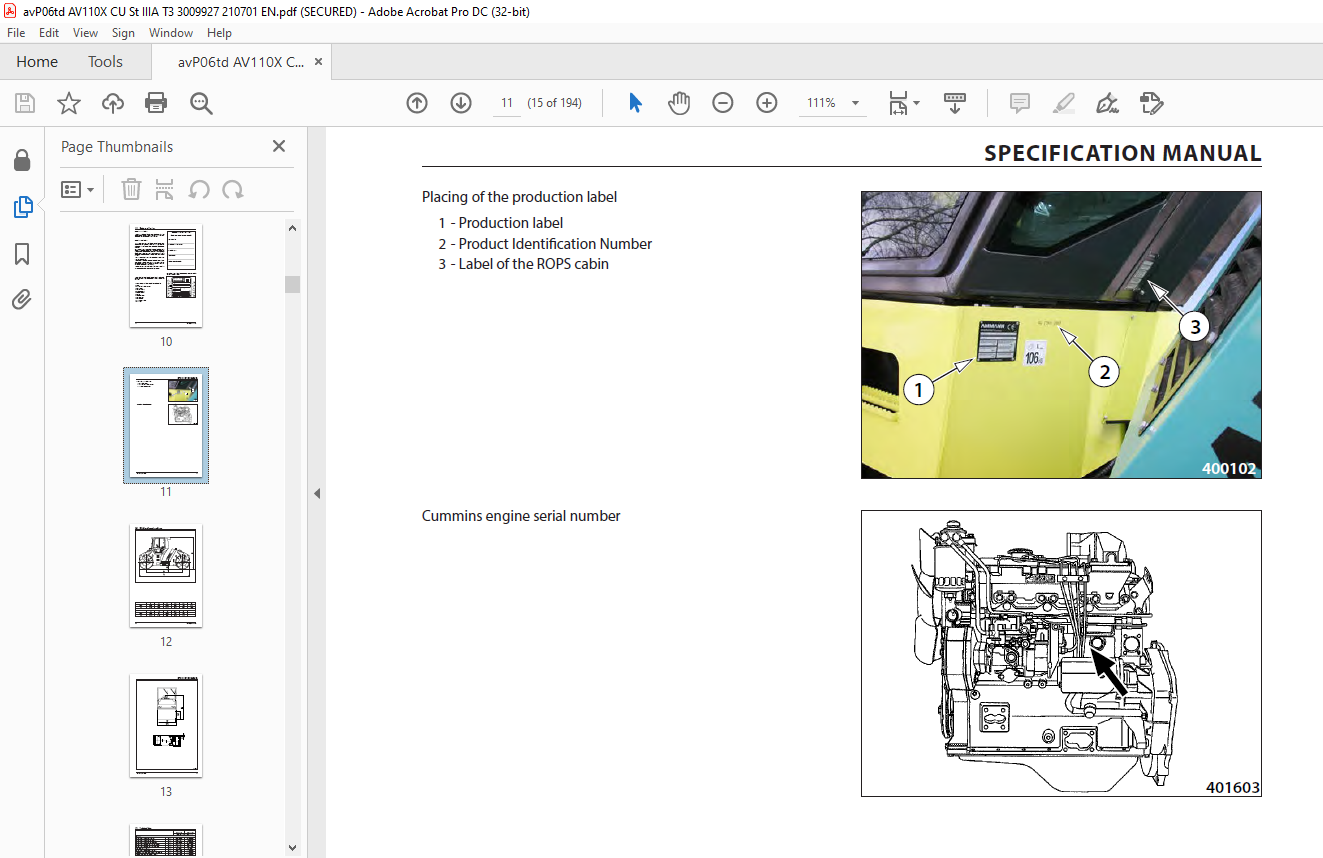The width and height of the screenshot is (1323, 858).
Task: Select page 11 thumbnail
Action: click(166, 425)
